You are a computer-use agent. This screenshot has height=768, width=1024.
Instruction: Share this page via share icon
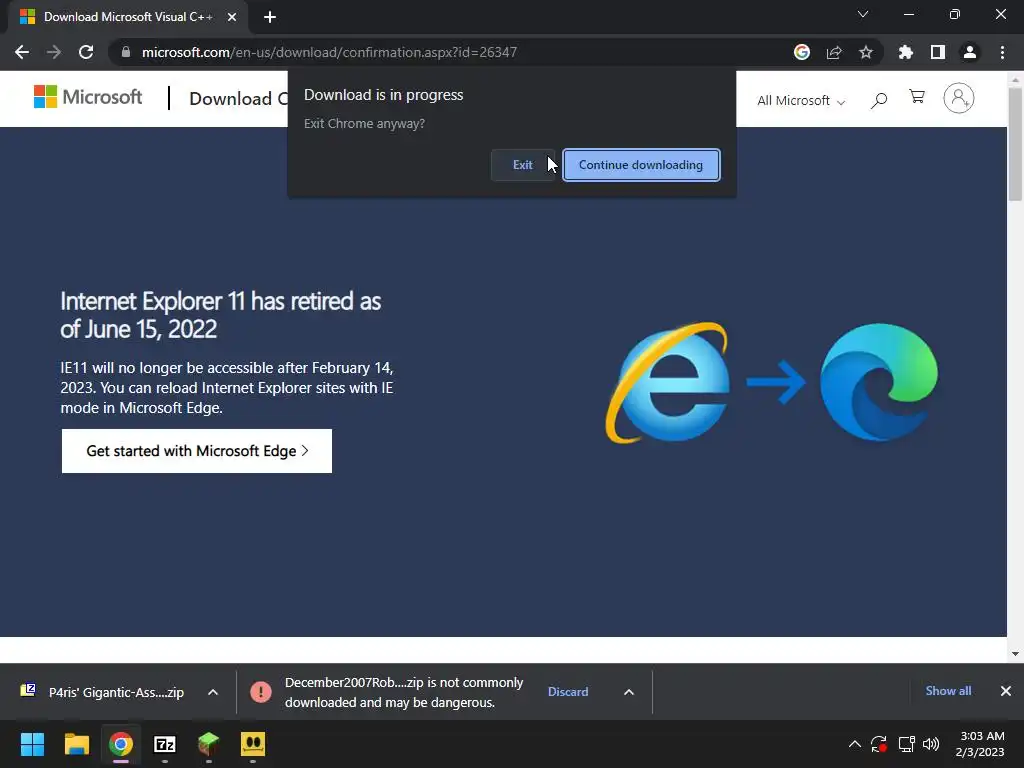pos(834,52)
